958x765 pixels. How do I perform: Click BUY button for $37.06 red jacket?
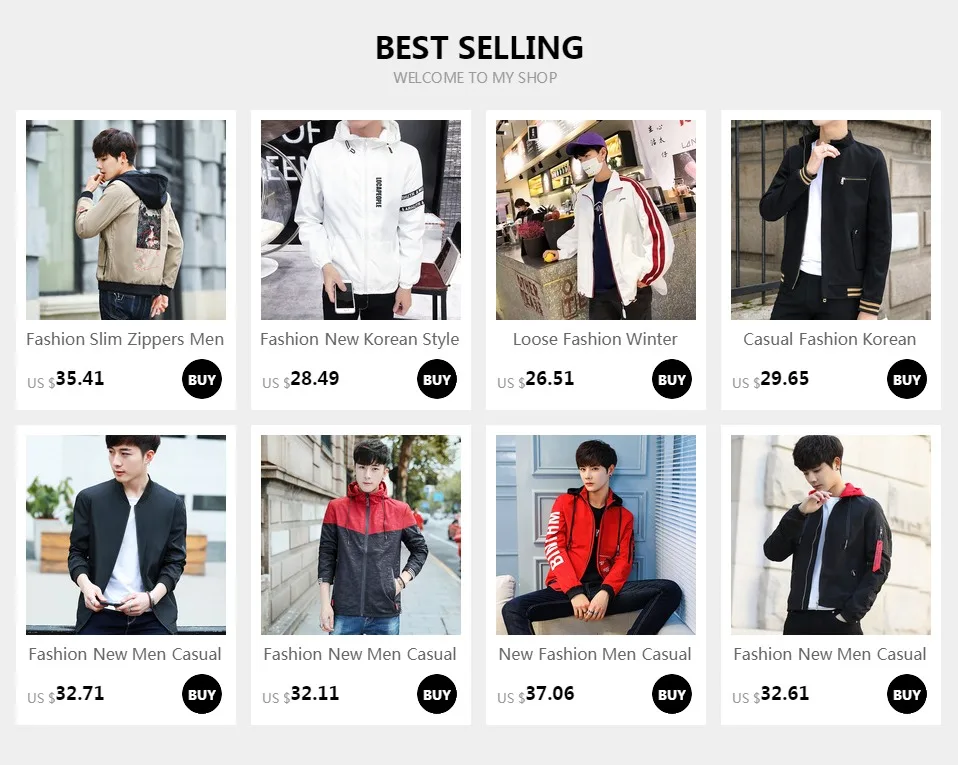coord(671,694)
